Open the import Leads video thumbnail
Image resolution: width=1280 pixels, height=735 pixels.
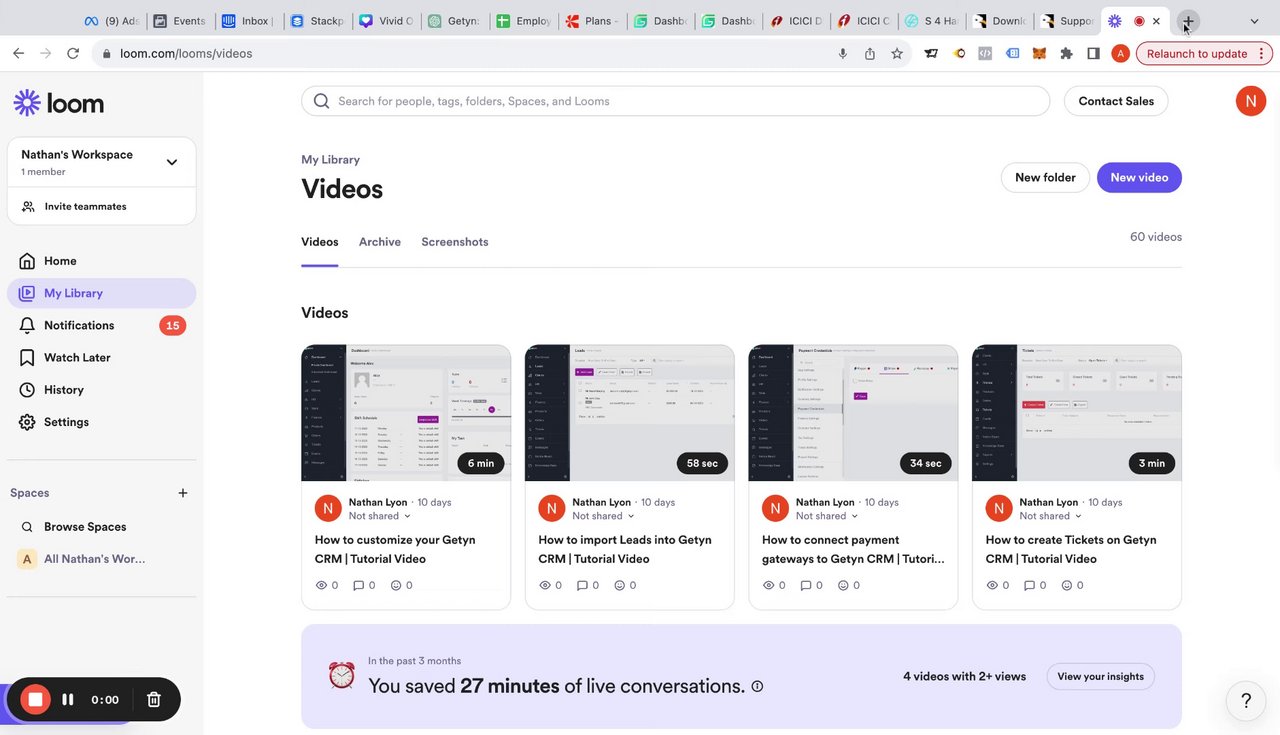[629, 413]
